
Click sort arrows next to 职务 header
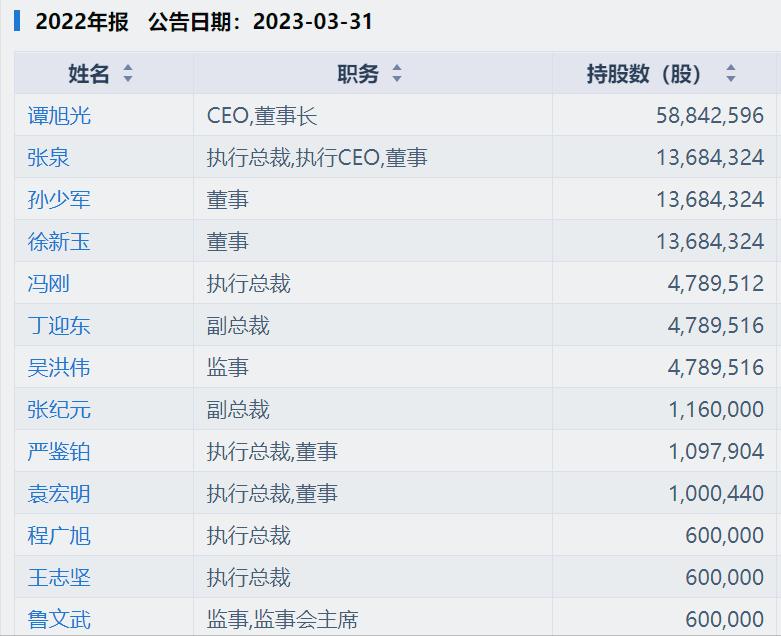397,74
